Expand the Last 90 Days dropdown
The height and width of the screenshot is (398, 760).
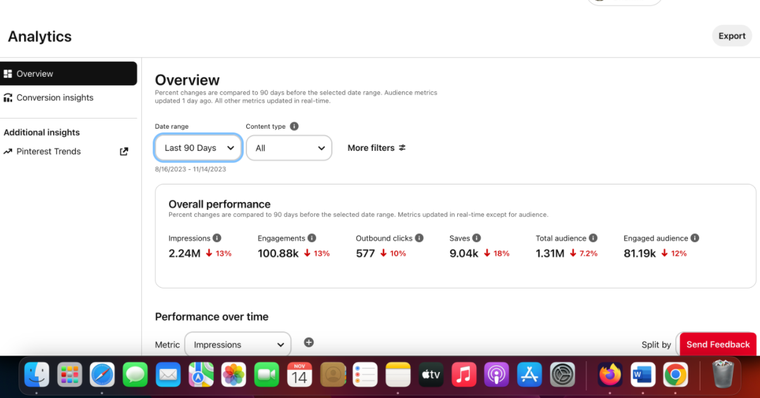pyautogui.click(x=198, y=148)
